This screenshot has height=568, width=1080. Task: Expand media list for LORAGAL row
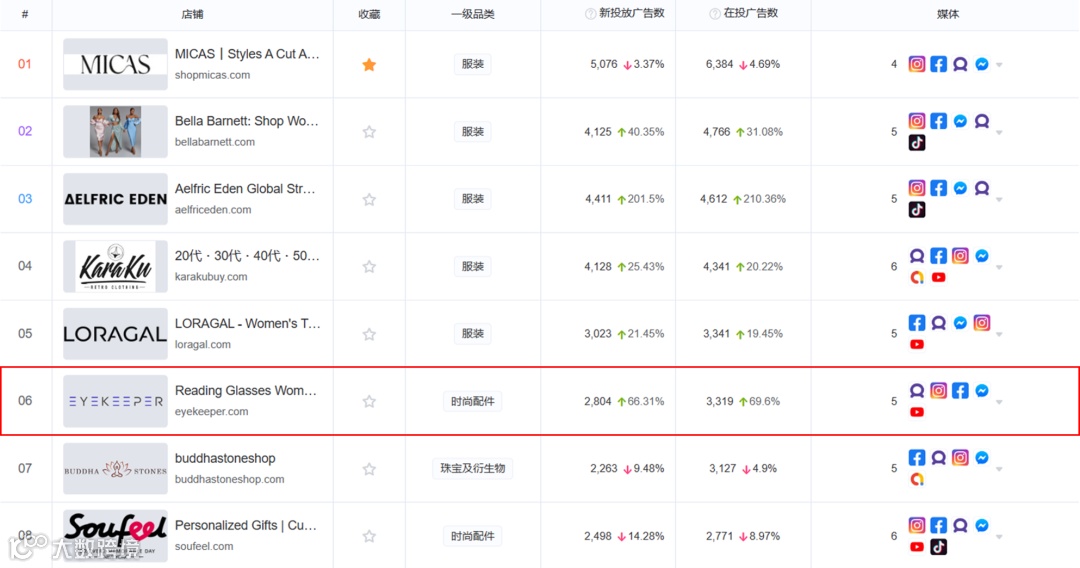click(x=999, y=335)
